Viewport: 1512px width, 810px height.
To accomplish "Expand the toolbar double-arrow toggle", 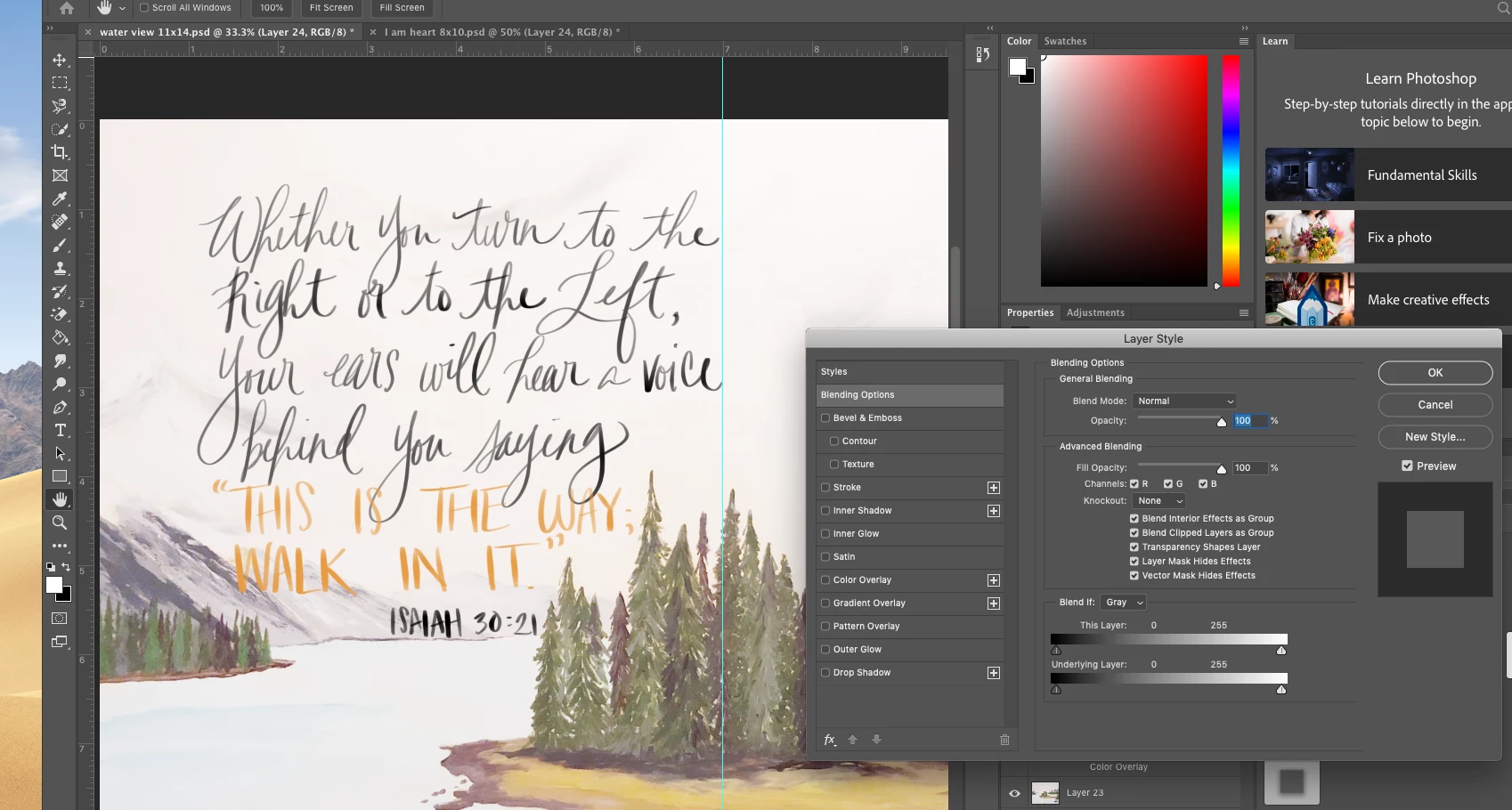I will coord(50,28).
